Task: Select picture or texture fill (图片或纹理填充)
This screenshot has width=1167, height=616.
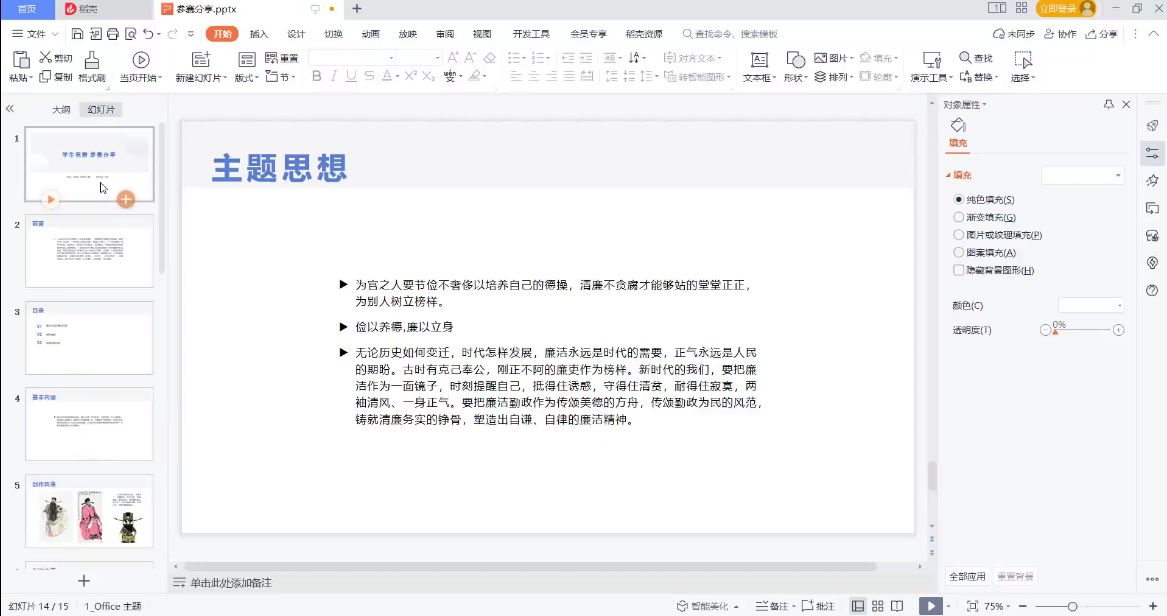Action: [959, 235]
